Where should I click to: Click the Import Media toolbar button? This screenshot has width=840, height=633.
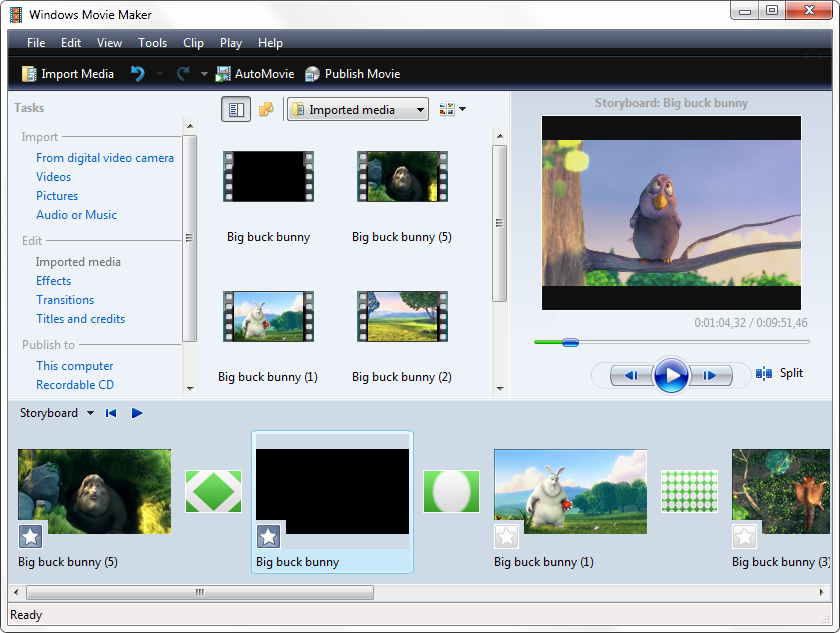pos(68,74)
